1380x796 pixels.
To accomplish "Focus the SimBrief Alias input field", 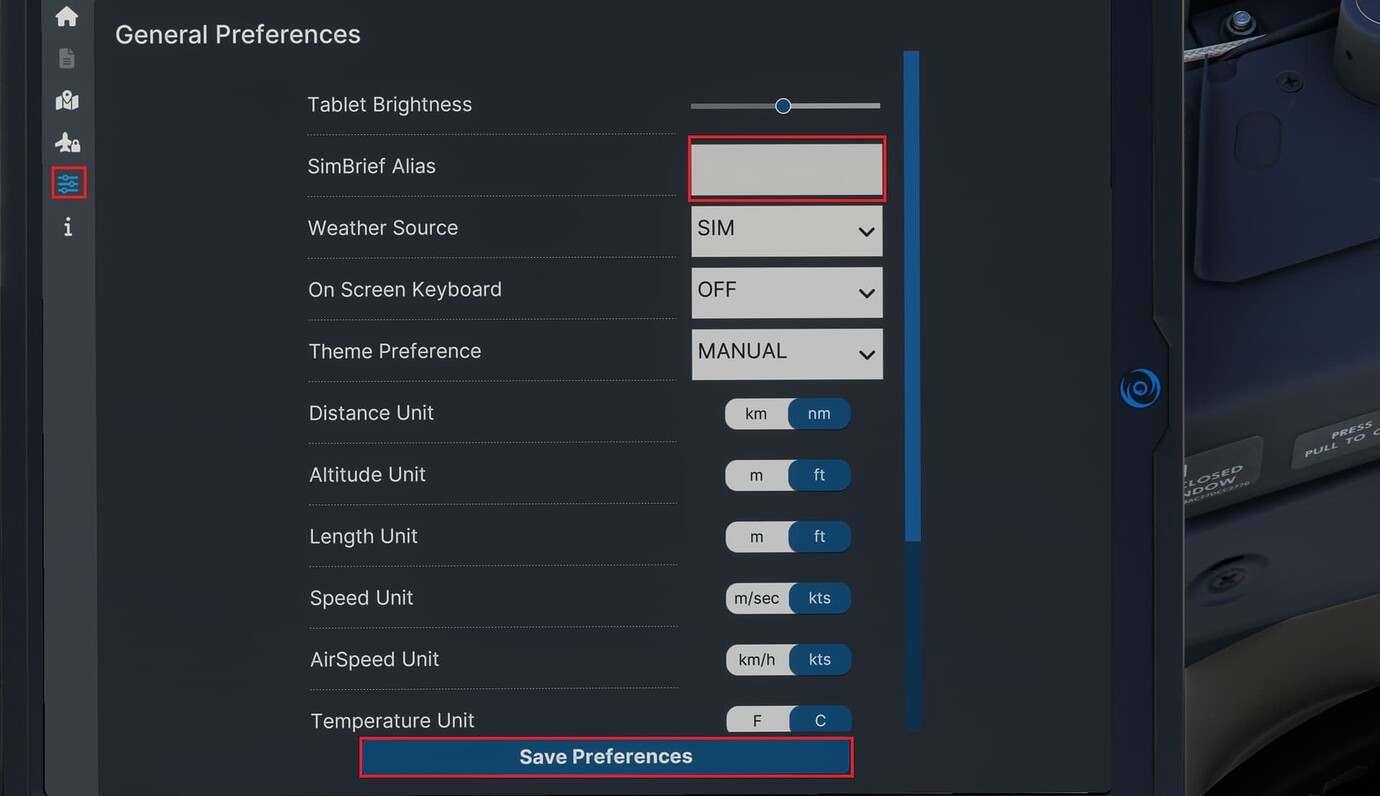I will 786,168.
